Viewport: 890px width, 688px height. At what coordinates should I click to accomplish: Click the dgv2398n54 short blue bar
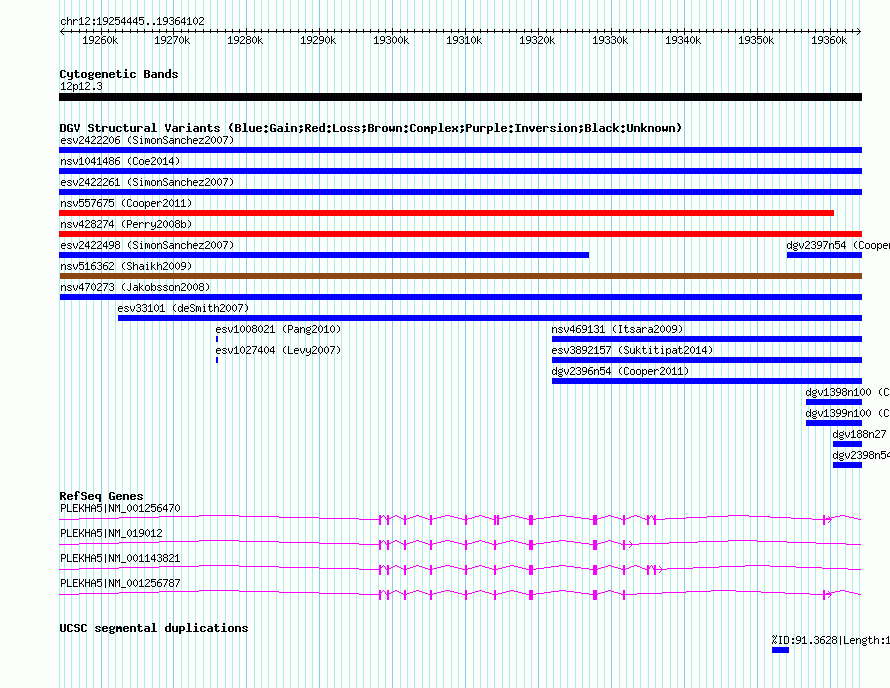click(847, 465)
